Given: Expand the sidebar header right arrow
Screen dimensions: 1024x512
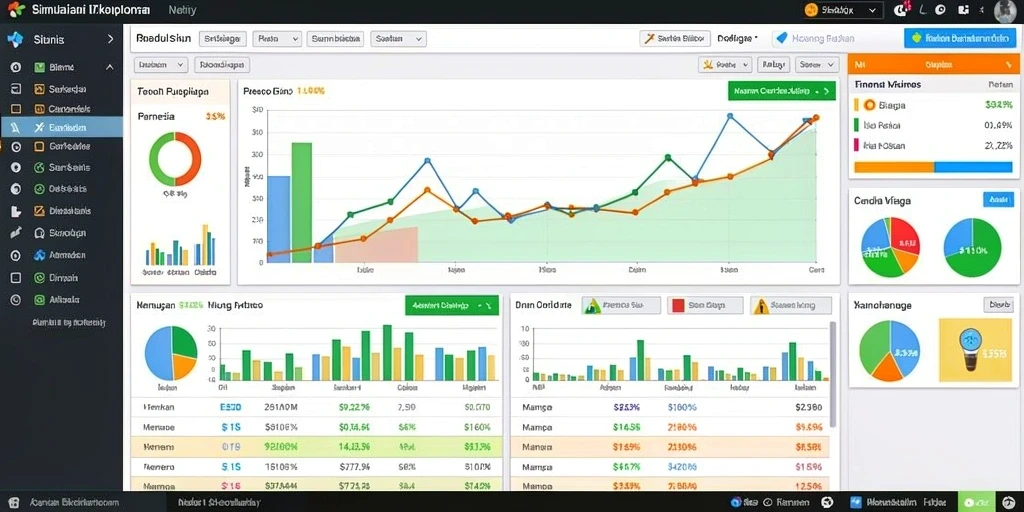Looking at the screenshot, I should 110,39.
